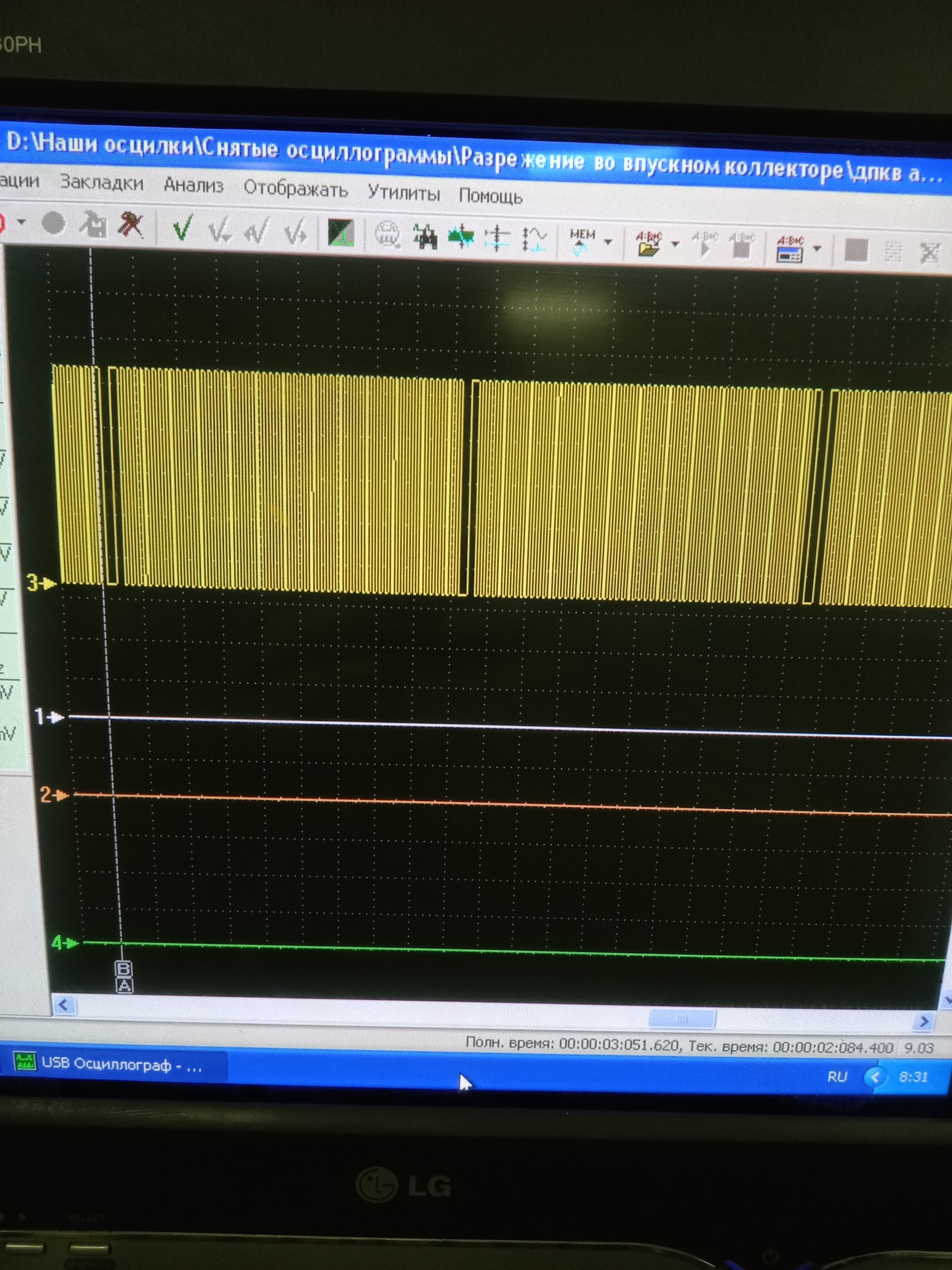This screenshot has height=1270, width=952.
Task: Expand dropdown arrow next to MEM
Action: point(608,242)
